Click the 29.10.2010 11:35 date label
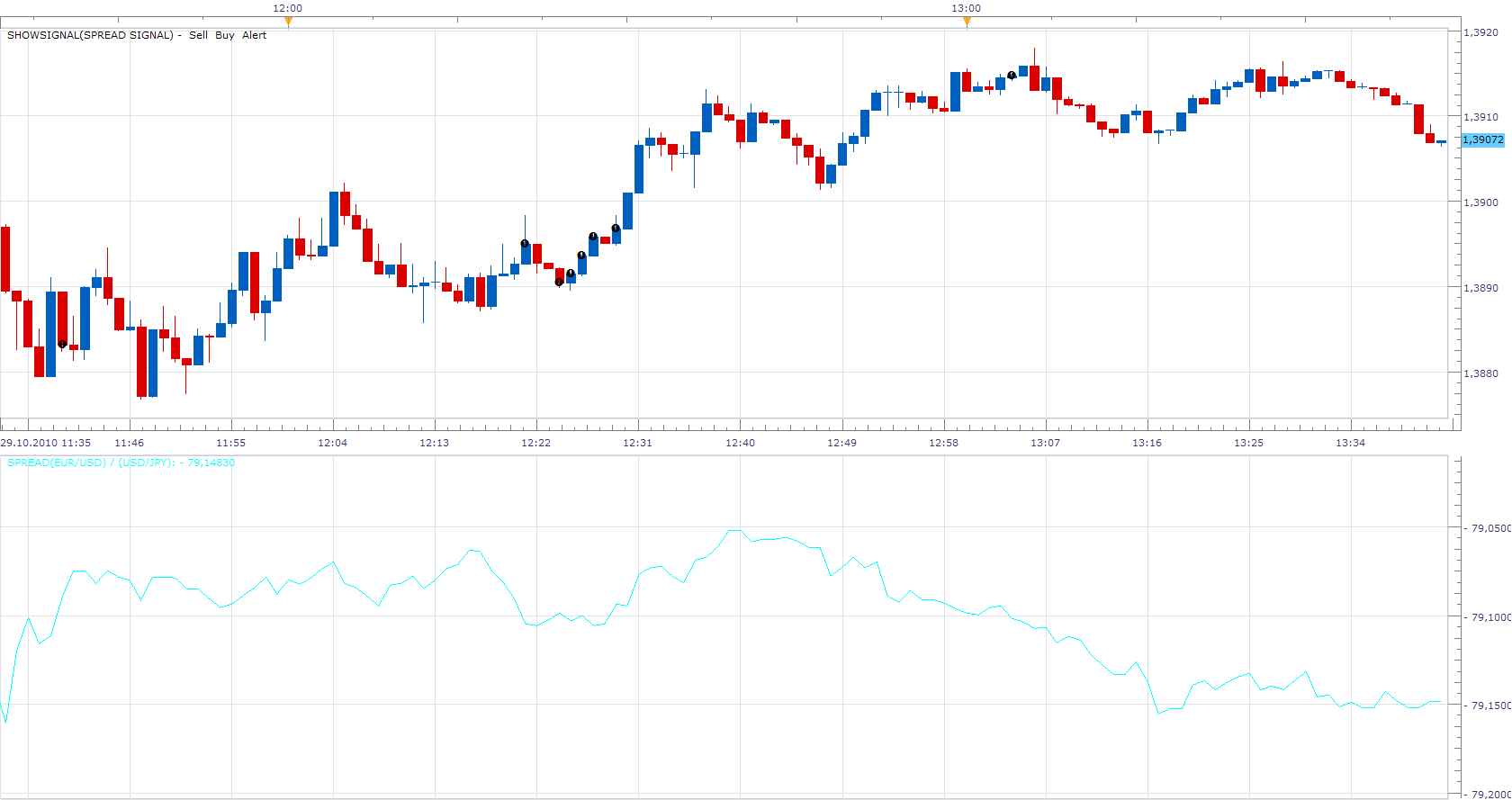 click(x=46, y=443)
